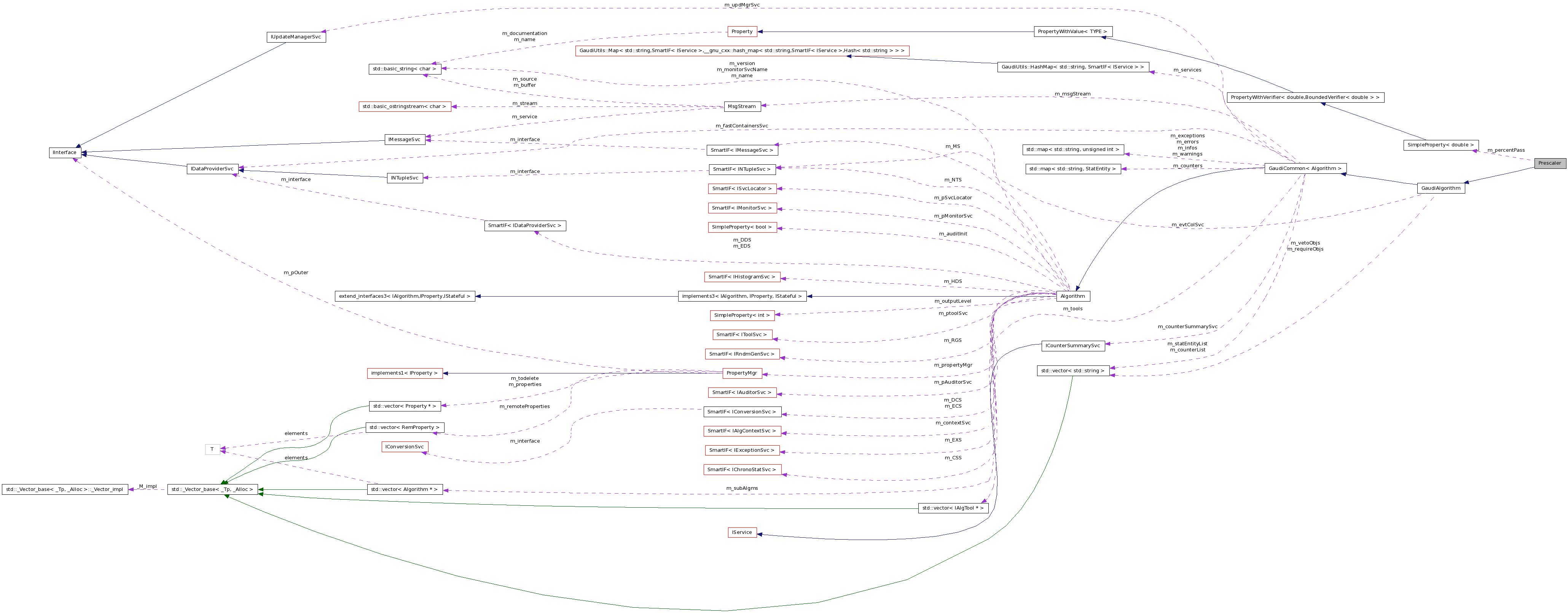Select the INTupleSvc node
The width and height of the screenshot is (1568, 613).
pos(405,178)
